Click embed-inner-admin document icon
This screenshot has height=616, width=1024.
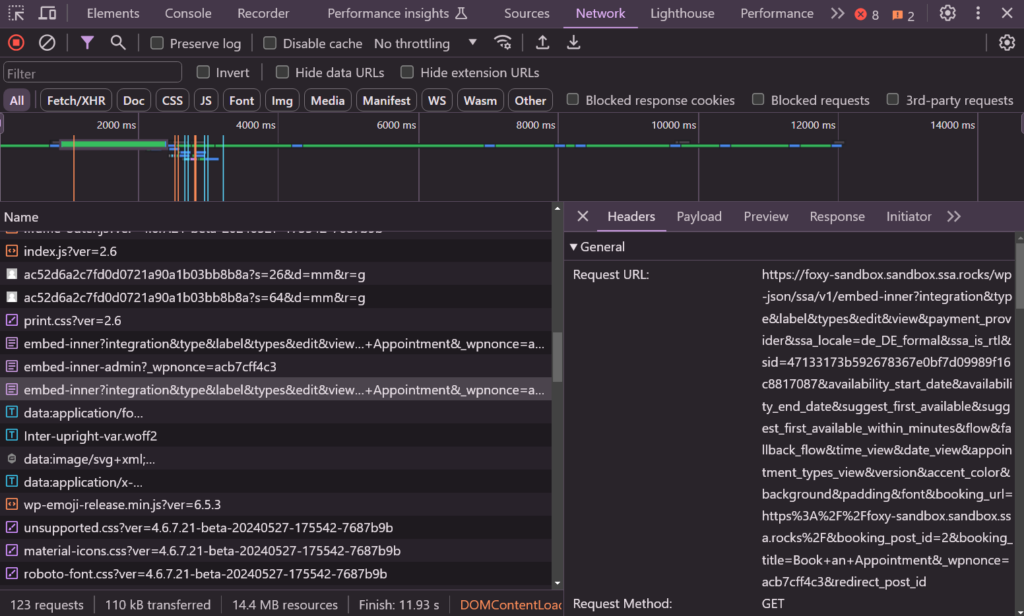12,366
